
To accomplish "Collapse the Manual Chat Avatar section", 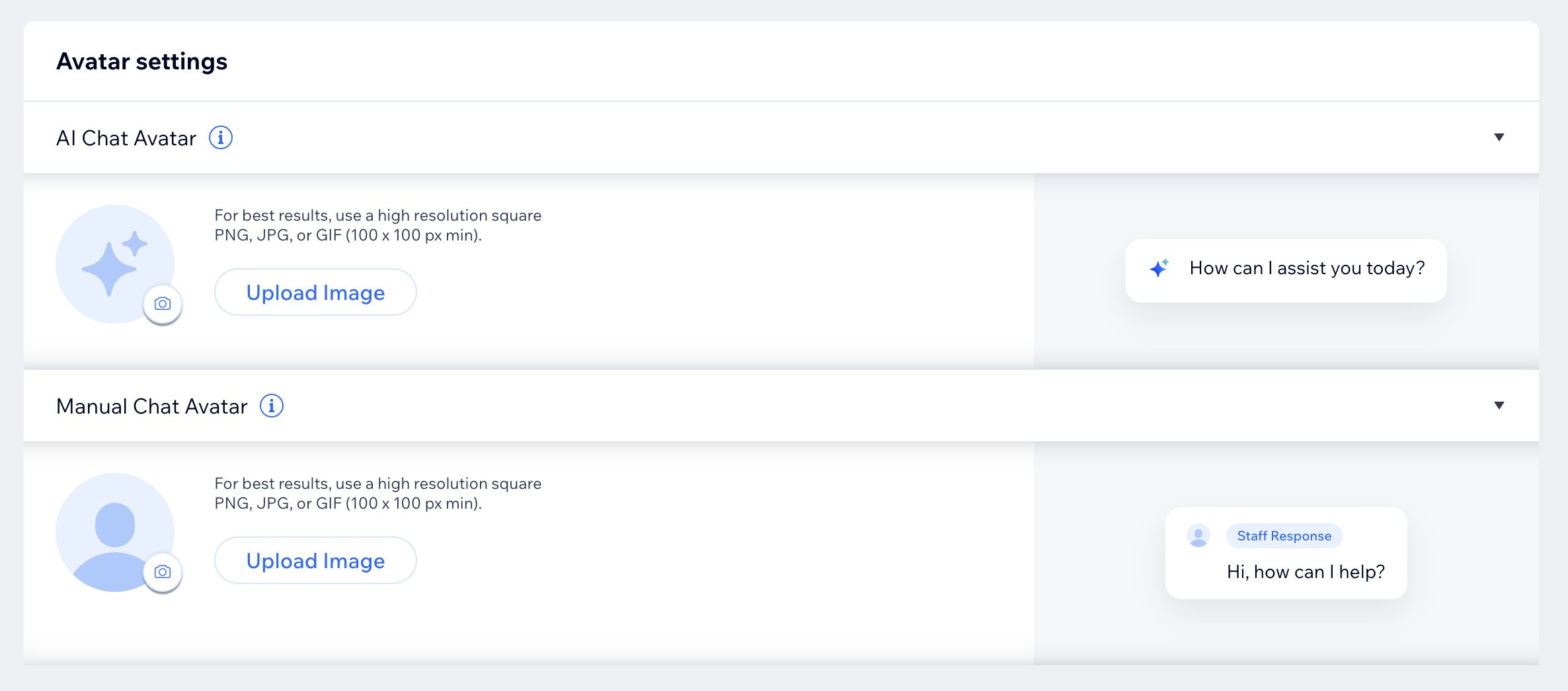I will click(1498, 406).
